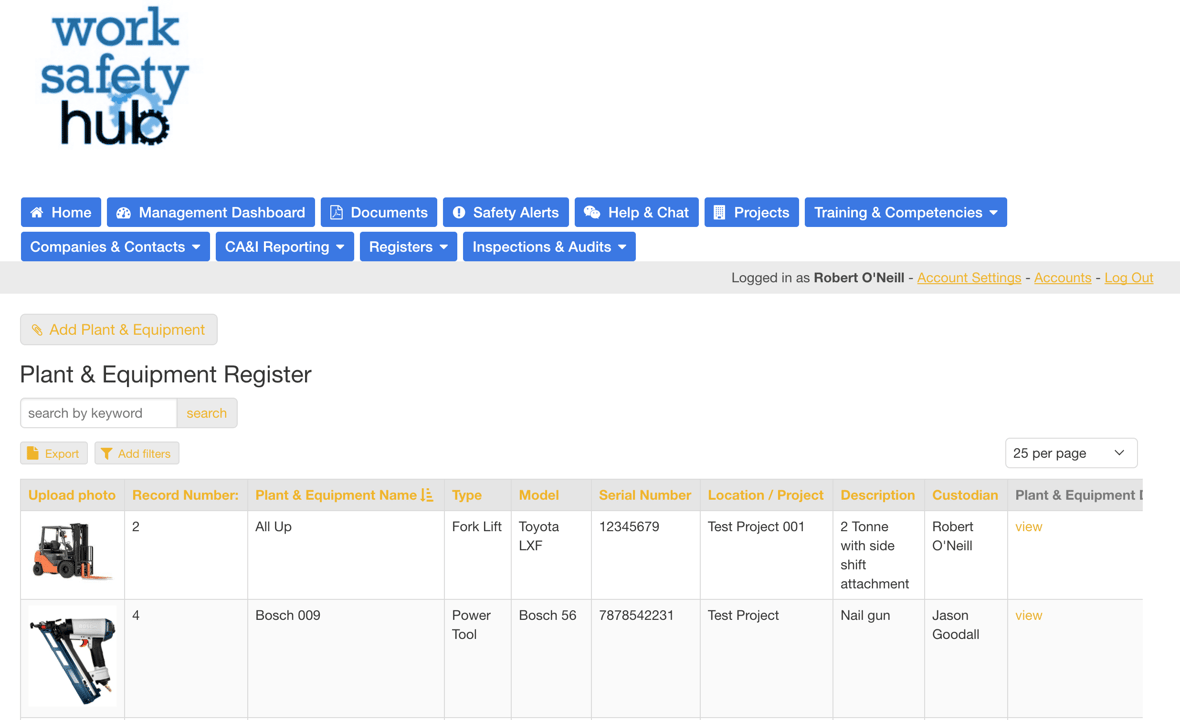The image size is (1180, 720).
Task: Click the Work Safety Hub logo
Action: (114, 78)
